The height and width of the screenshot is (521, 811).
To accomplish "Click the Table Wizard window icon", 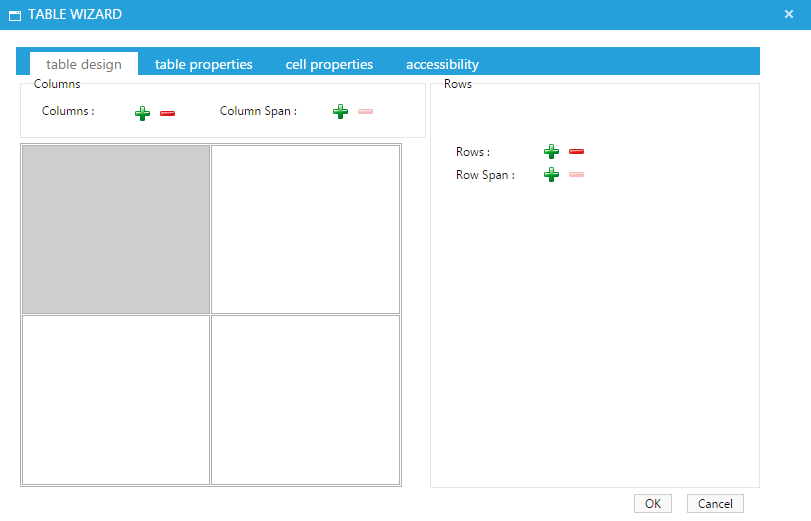I will [x=15, y=15].
